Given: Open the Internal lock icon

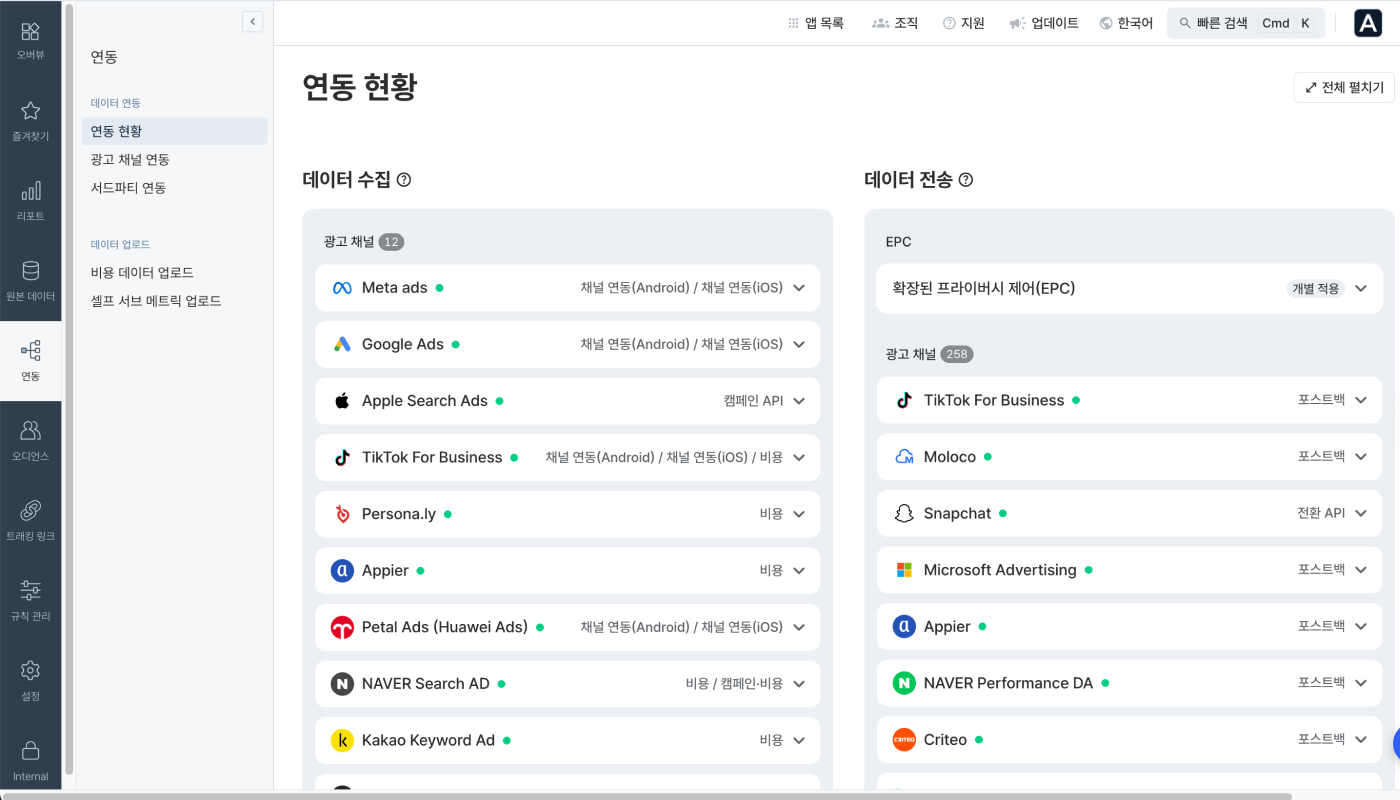Looking at the screenshot, I should 30,751.
